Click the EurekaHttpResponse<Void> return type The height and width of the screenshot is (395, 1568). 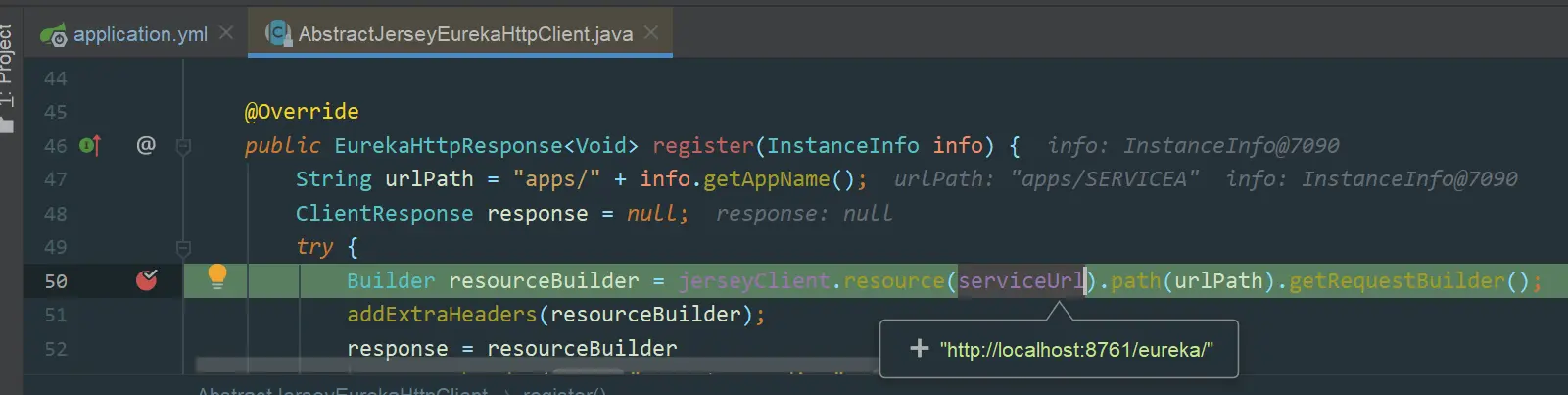486,146
